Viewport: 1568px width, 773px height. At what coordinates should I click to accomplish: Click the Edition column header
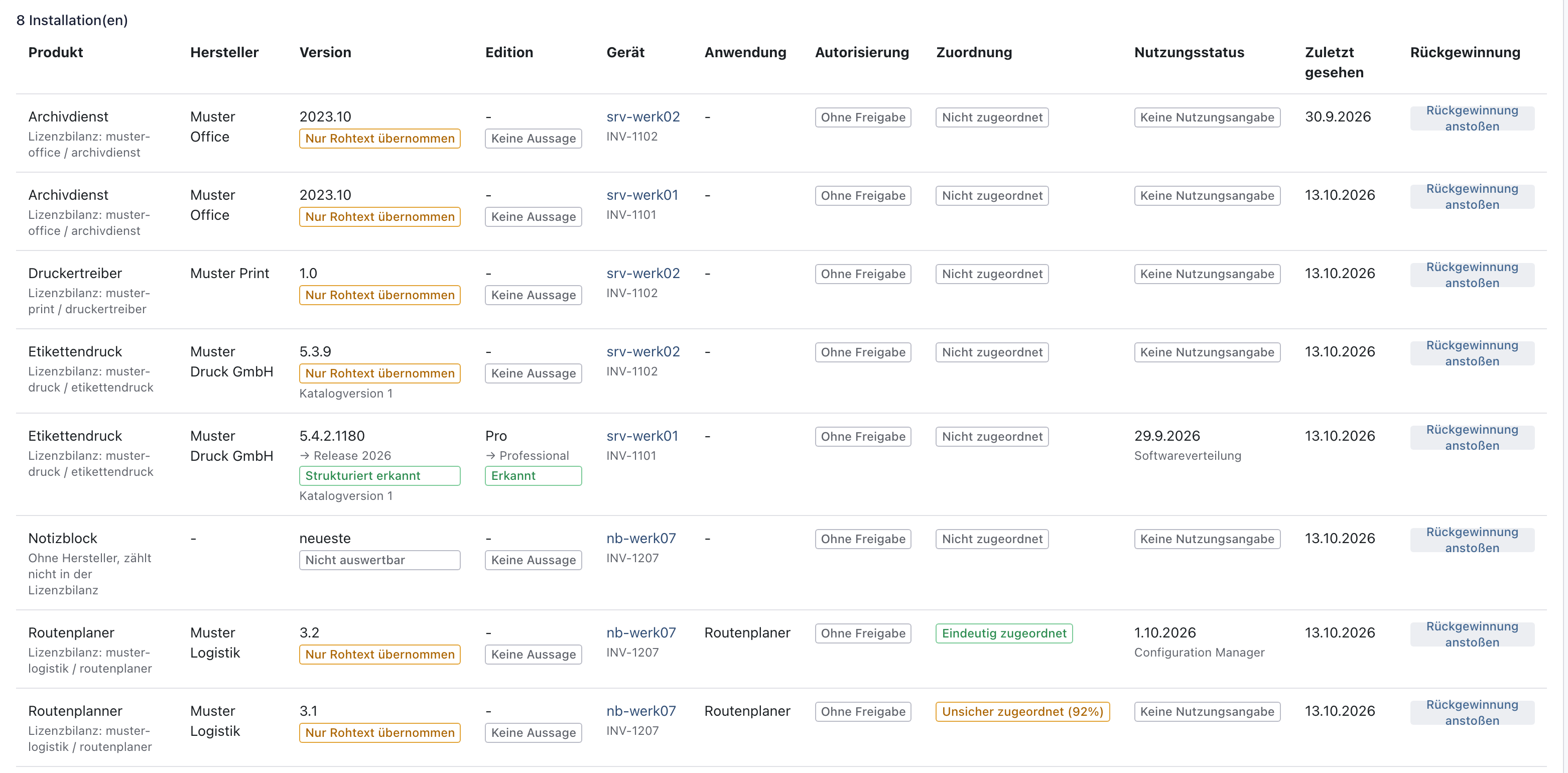point(509,52)
